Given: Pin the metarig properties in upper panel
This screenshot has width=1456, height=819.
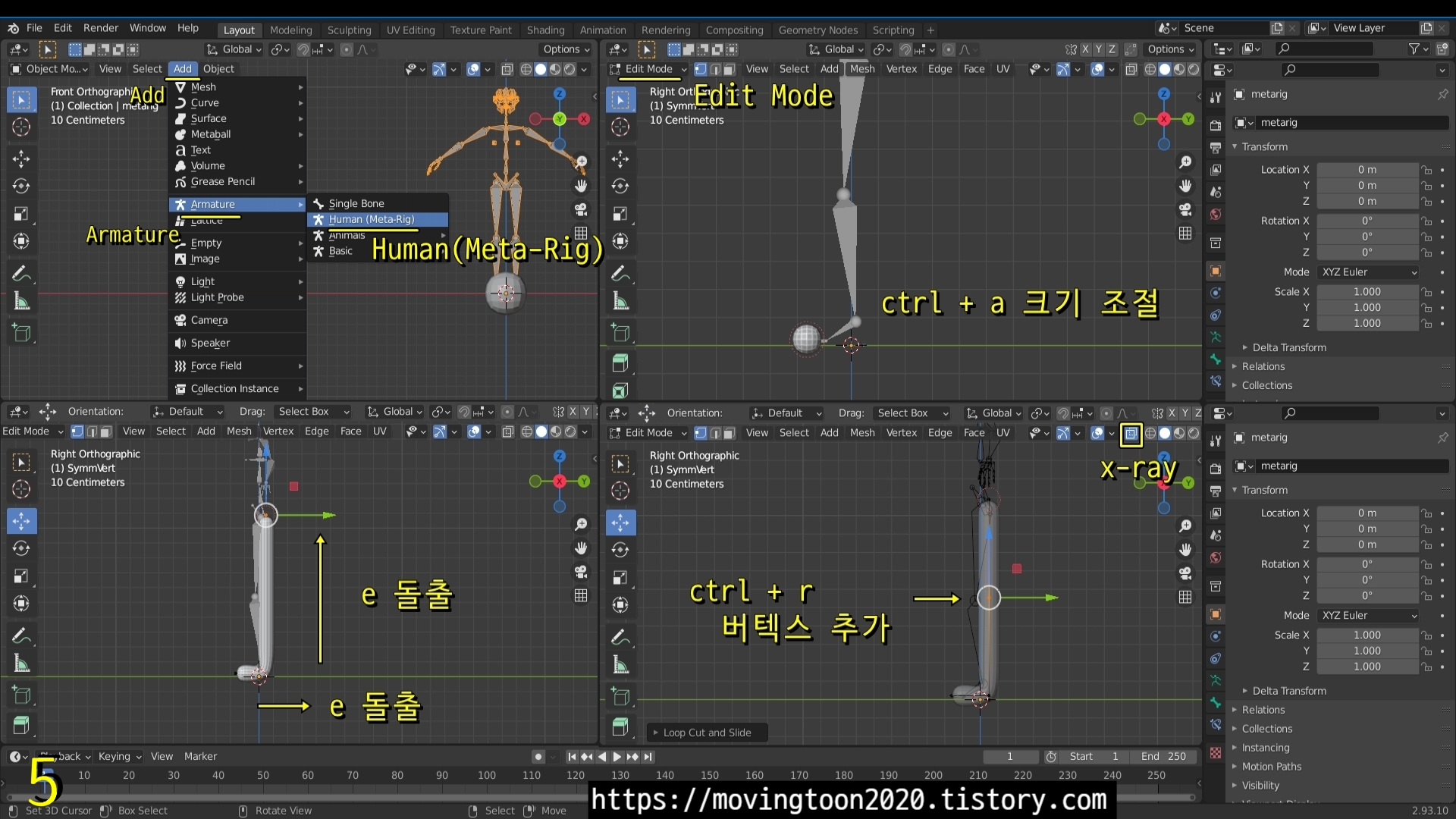Looking at the screenshot, I should pos(1442,95).
